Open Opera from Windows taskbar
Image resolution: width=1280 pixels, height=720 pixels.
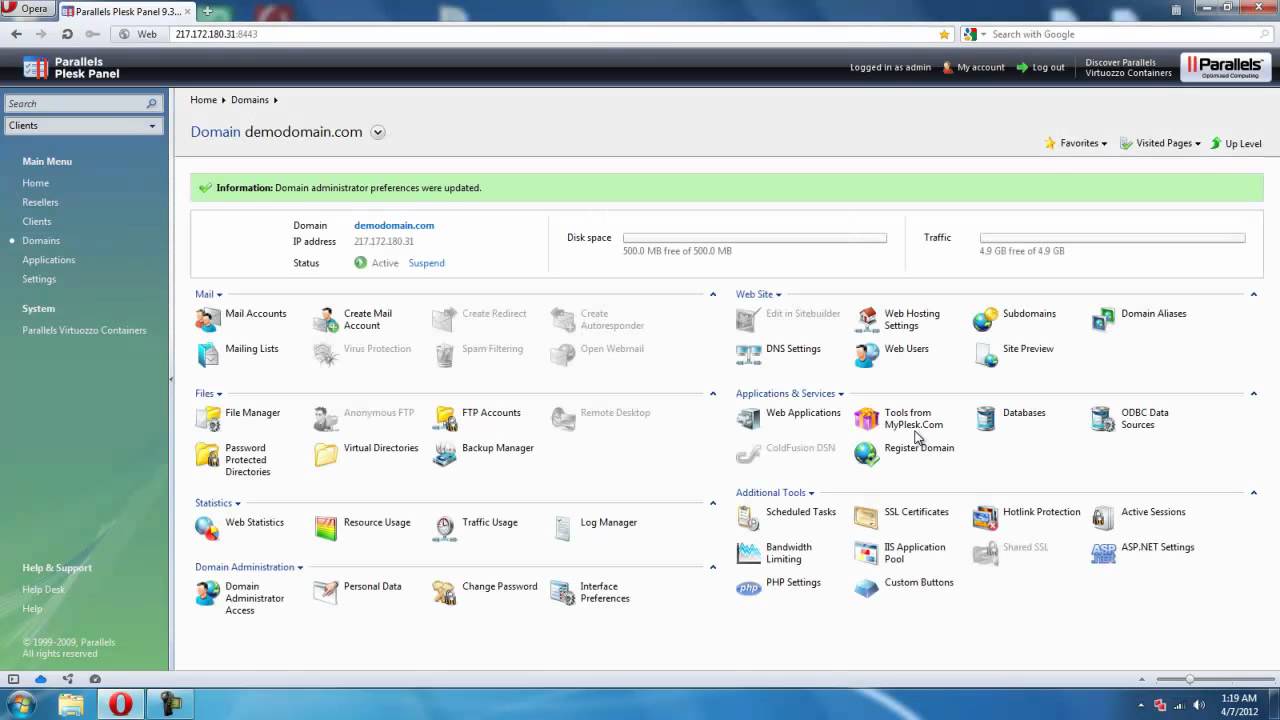(120, 704)
